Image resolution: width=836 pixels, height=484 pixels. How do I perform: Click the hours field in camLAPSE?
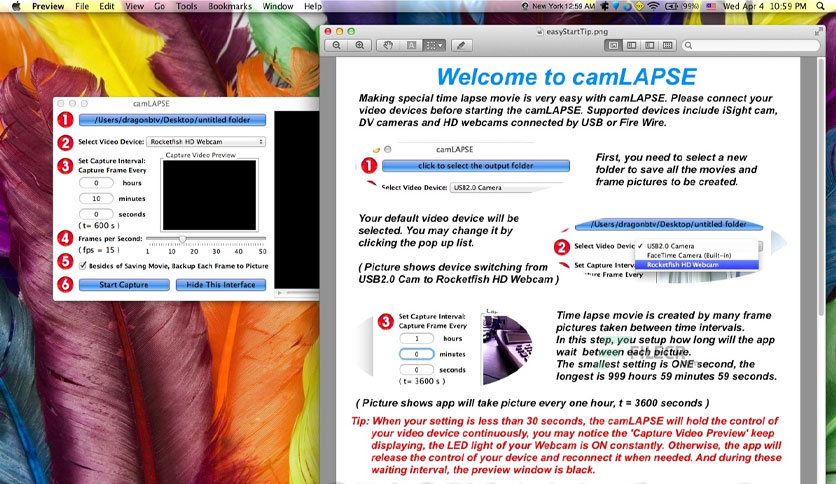96,183
